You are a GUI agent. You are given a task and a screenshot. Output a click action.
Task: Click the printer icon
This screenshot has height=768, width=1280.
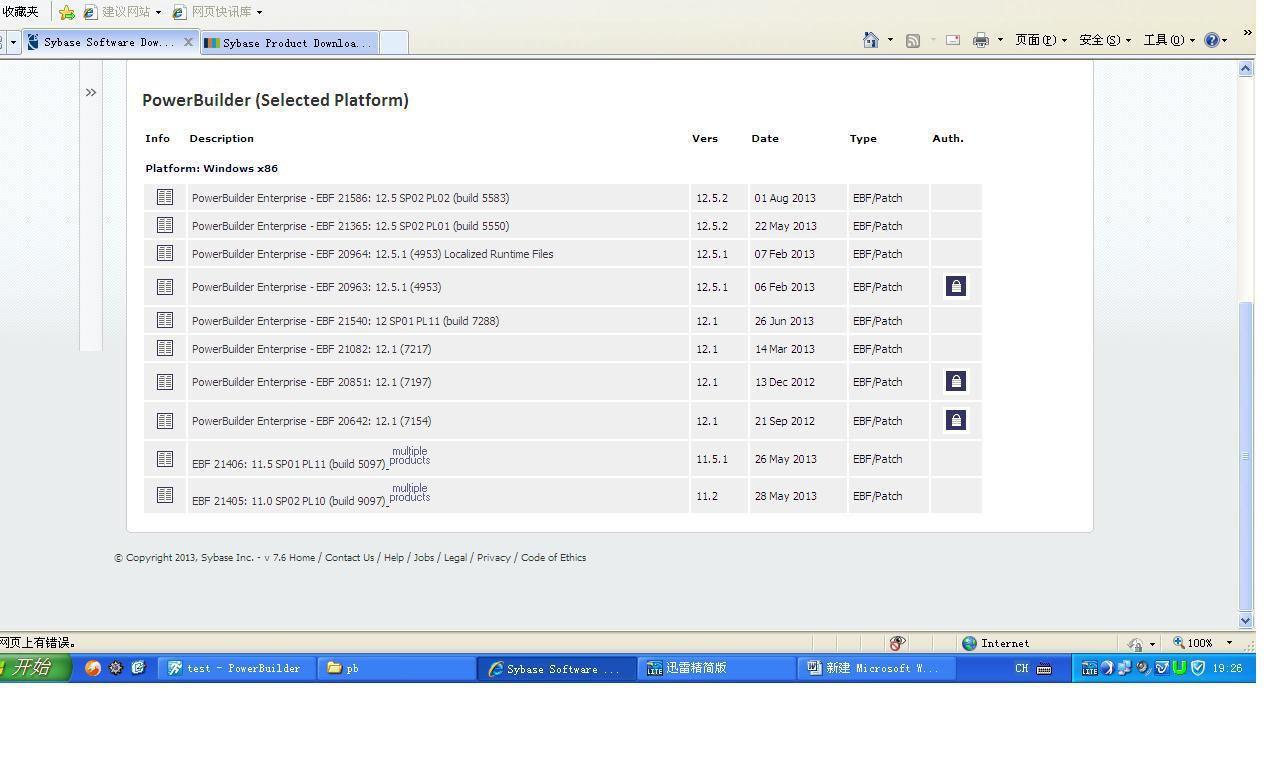click(981, 40)
